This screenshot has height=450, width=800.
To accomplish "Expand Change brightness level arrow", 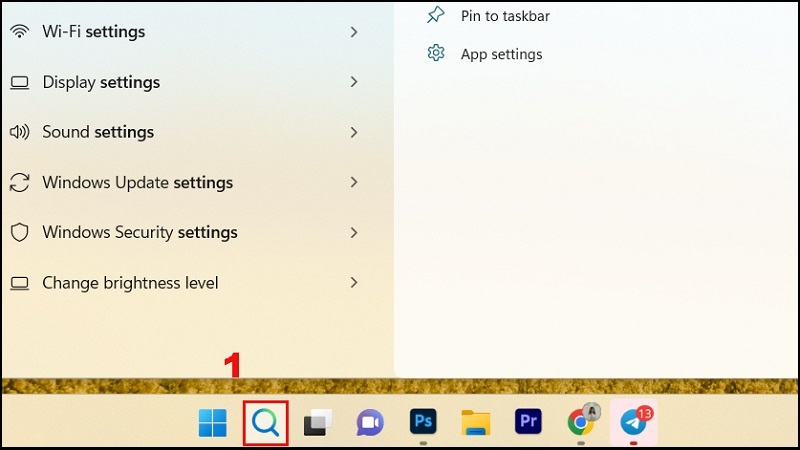I will pyautogui.click(x=353, y=283).
